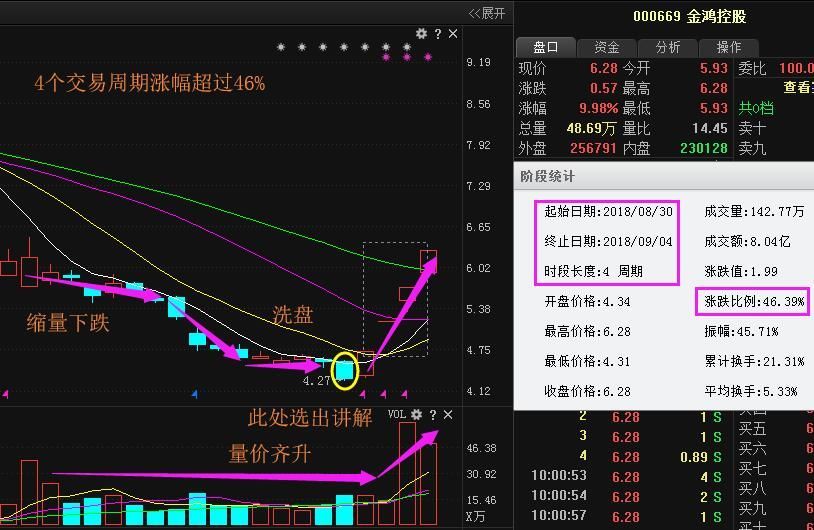Click 累计换手 21.31% entry
The width and height of the screenshot is (814, 530).
(754, 361)
